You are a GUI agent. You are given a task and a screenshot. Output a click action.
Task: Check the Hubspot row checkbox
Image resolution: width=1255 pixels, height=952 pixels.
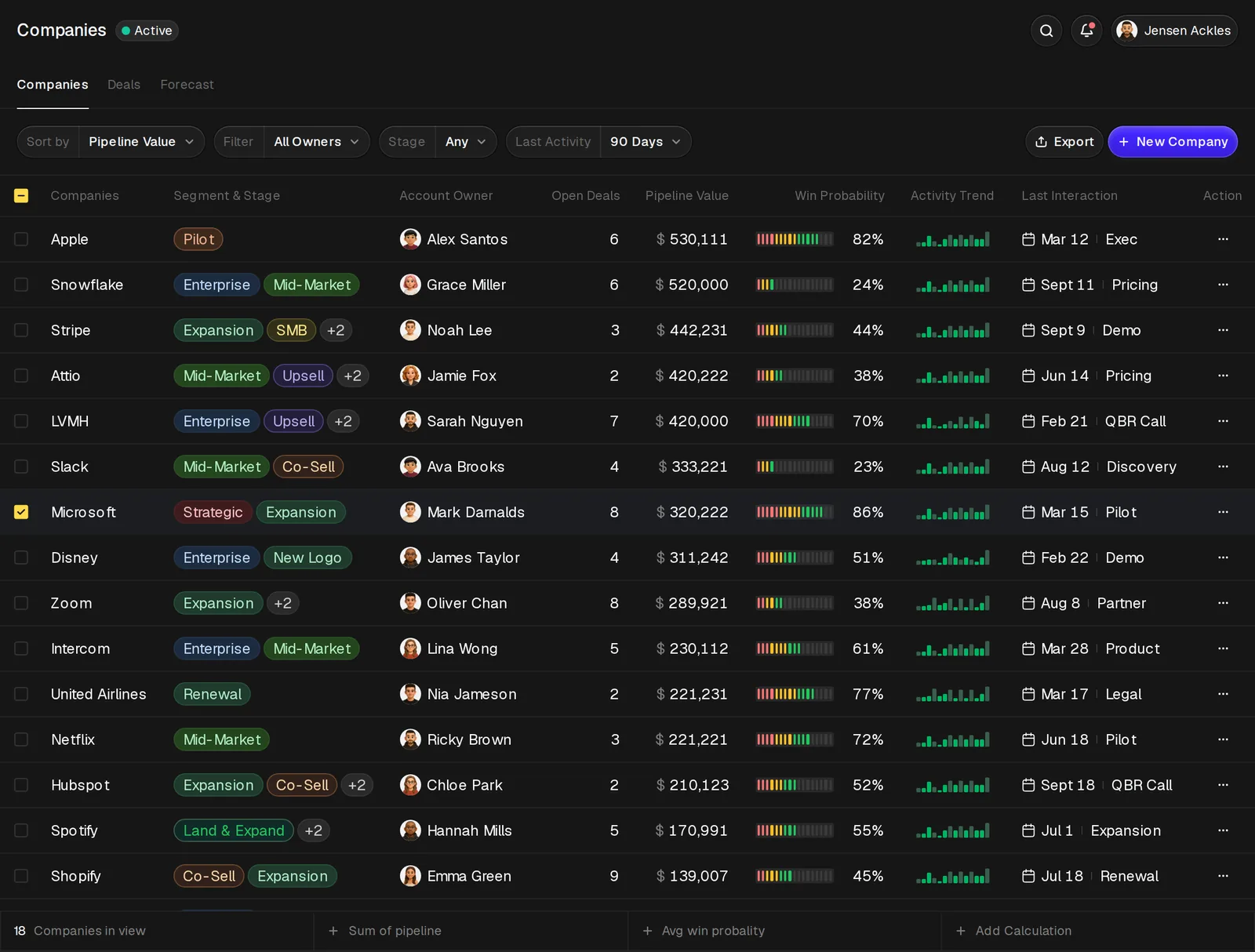21,785
